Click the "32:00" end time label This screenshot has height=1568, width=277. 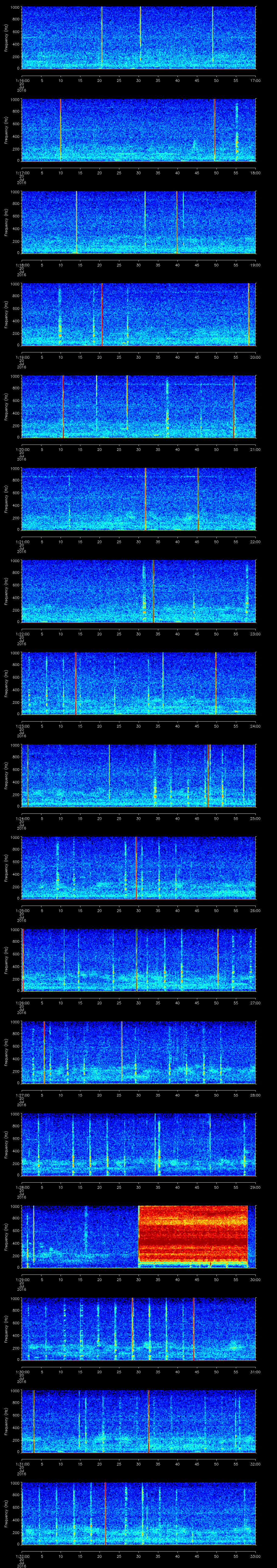click(x=256, y=1463)
